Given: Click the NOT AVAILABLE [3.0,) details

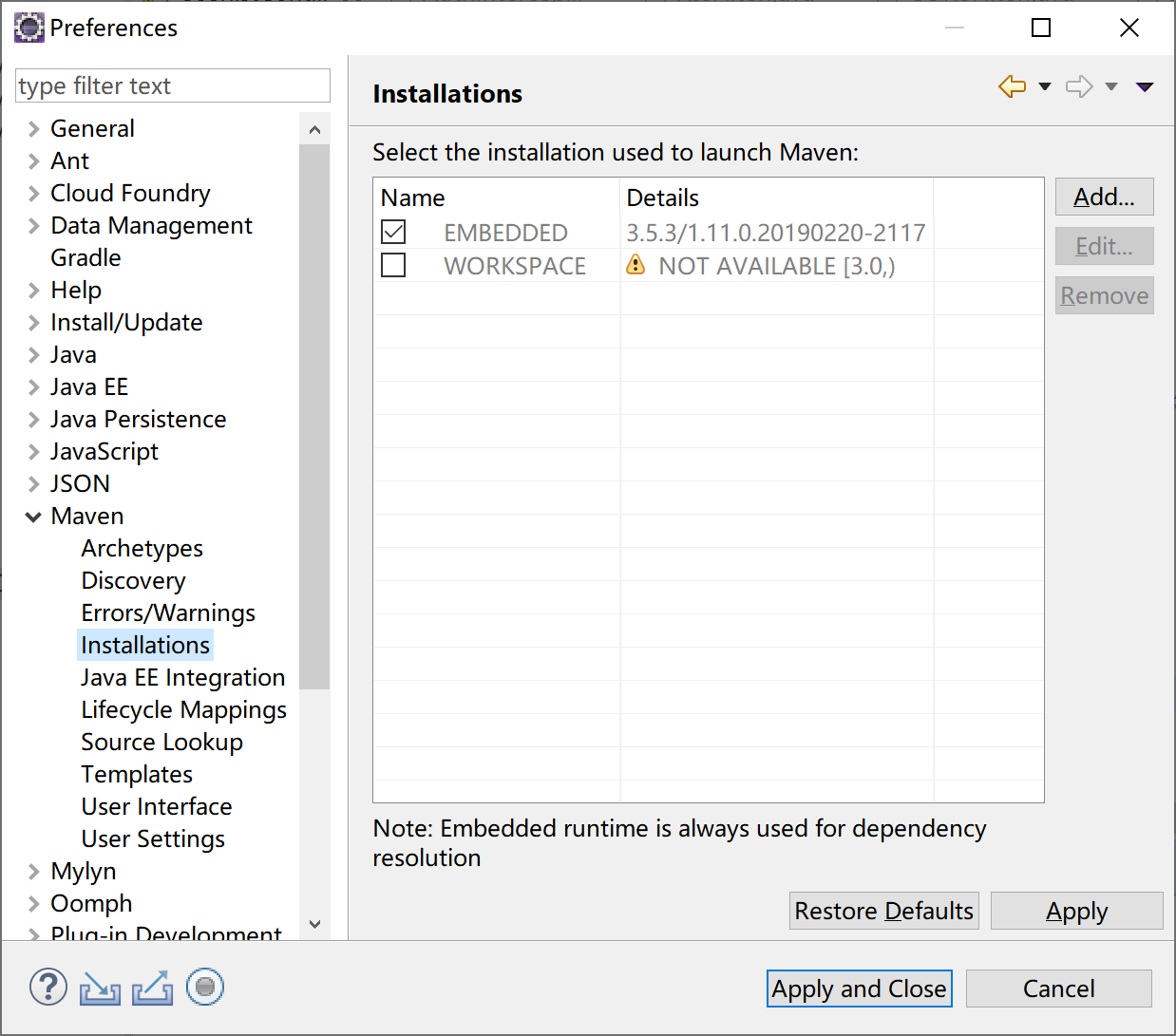Looking at the screenshot, I should pos(777,266).
